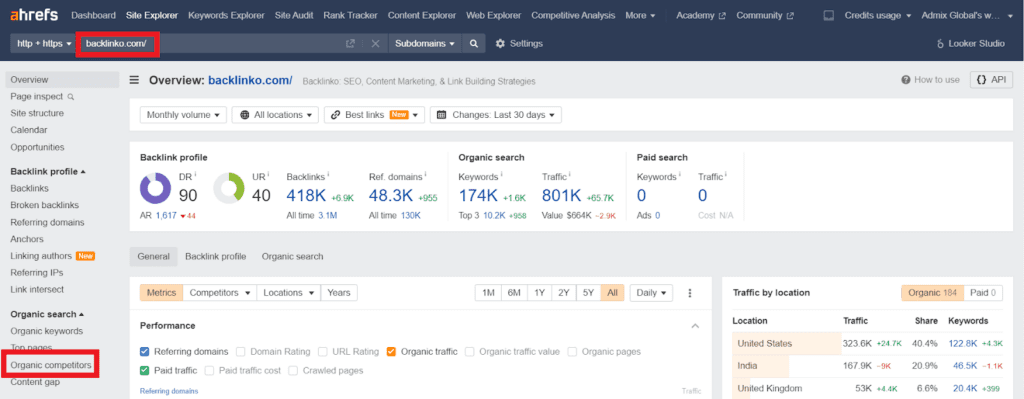Toggle Paid traffic checkbox
This screenshot has width=1024, height=399.
(x=145, y=370)
